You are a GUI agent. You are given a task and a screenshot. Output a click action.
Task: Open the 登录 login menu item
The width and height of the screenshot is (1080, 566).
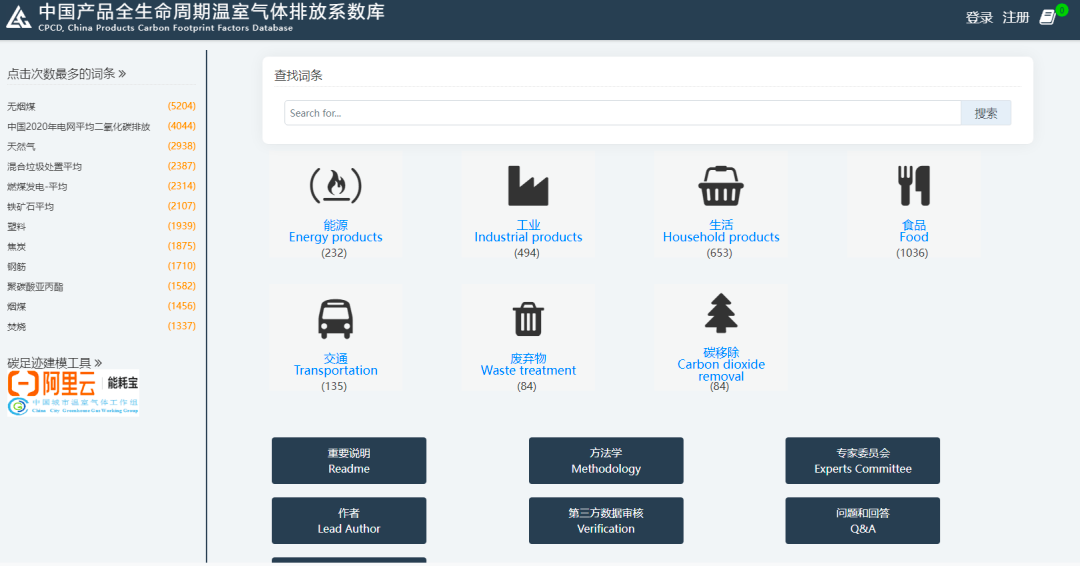point(979,17)
